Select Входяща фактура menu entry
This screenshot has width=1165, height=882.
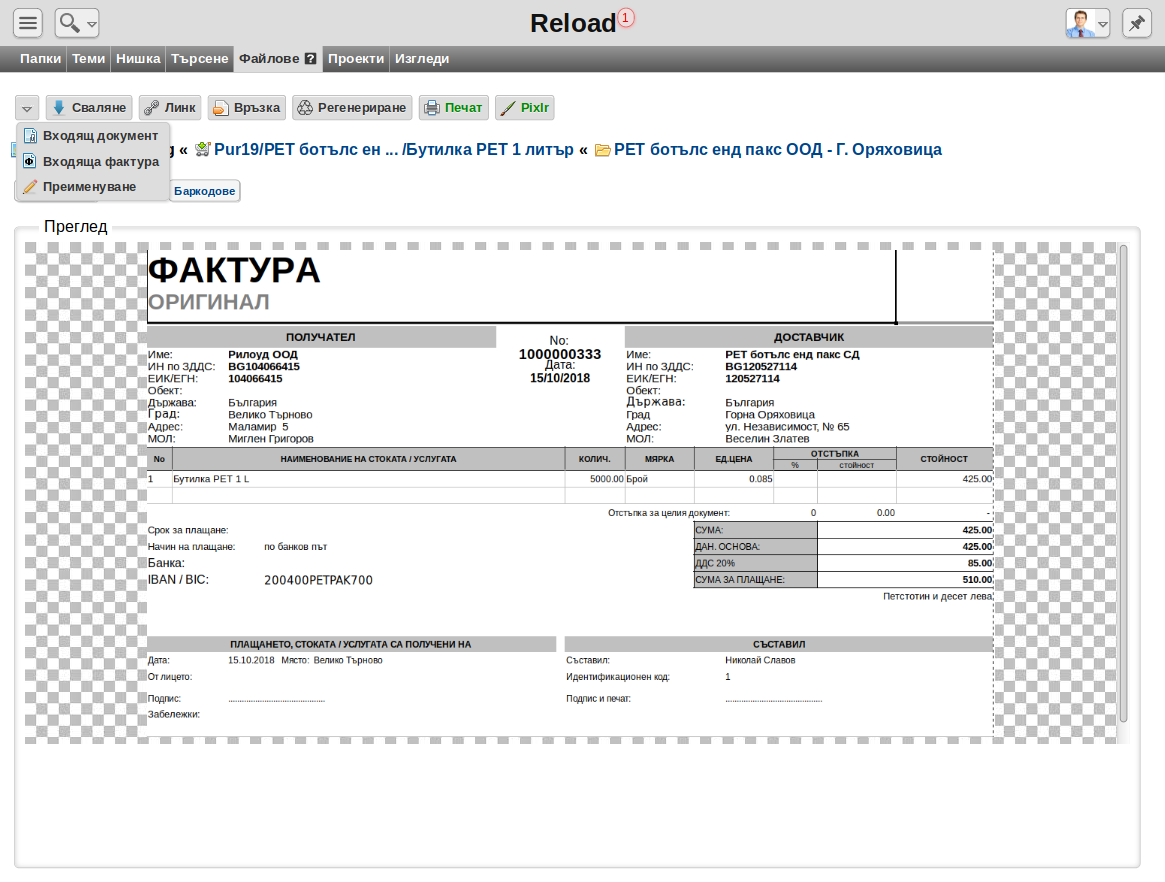93,161
